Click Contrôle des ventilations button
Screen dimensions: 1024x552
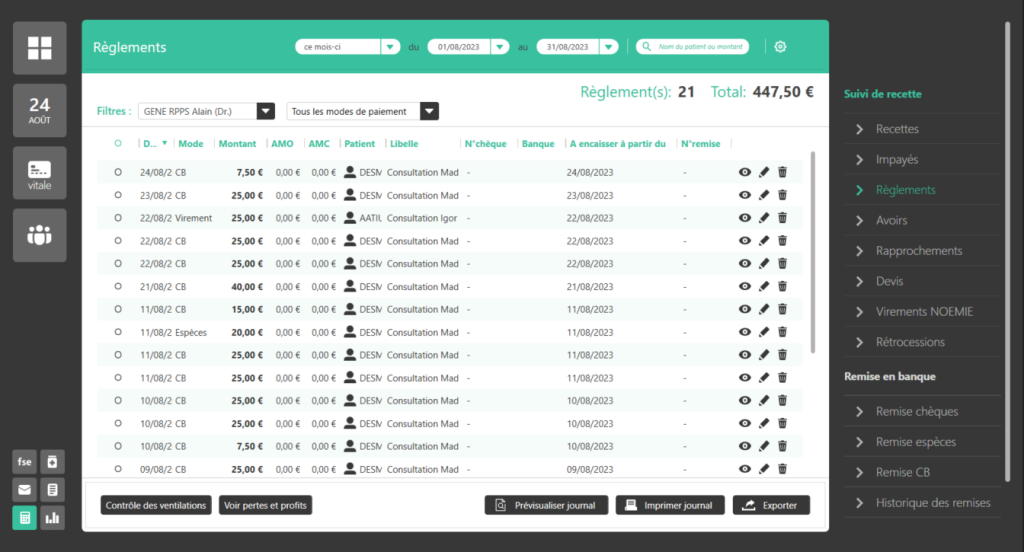pyautogui.click(x=157, y=505)
